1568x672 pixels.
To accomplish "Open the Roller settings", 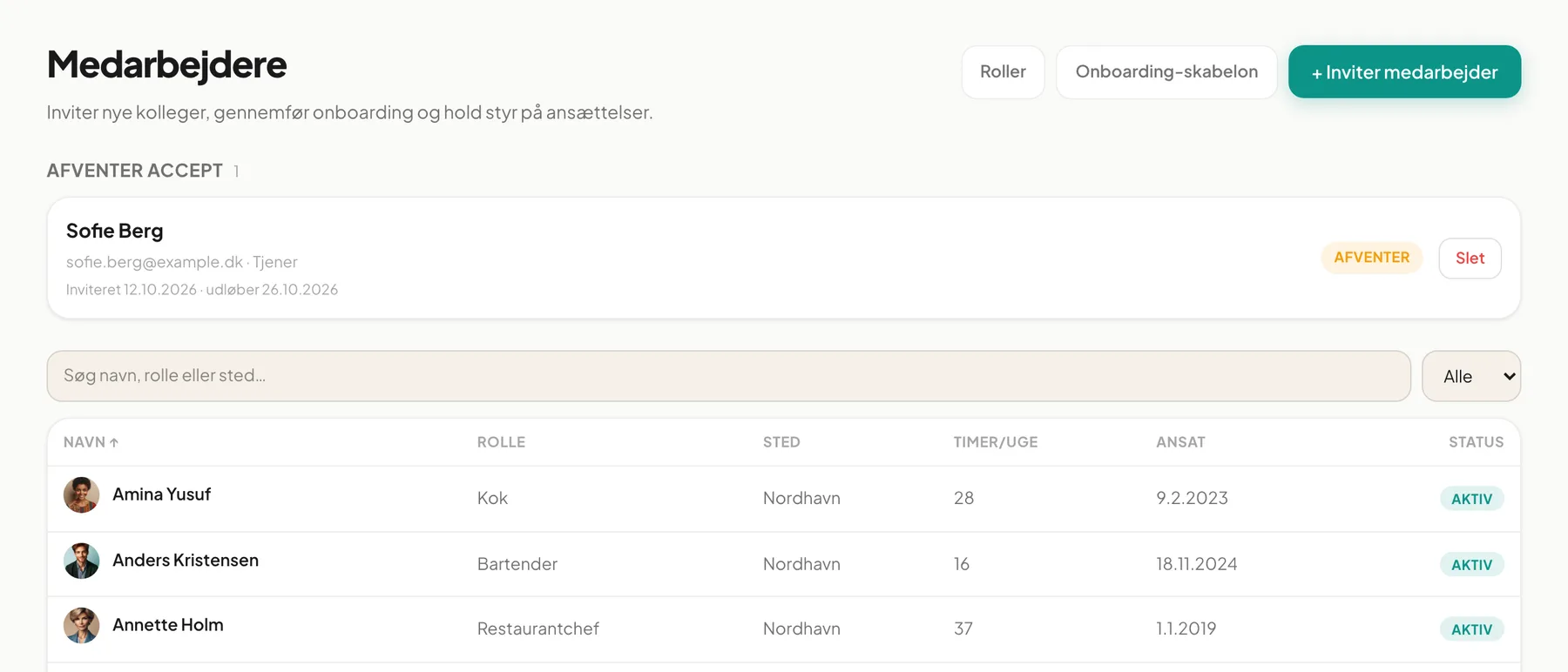I will (1003, 71).
